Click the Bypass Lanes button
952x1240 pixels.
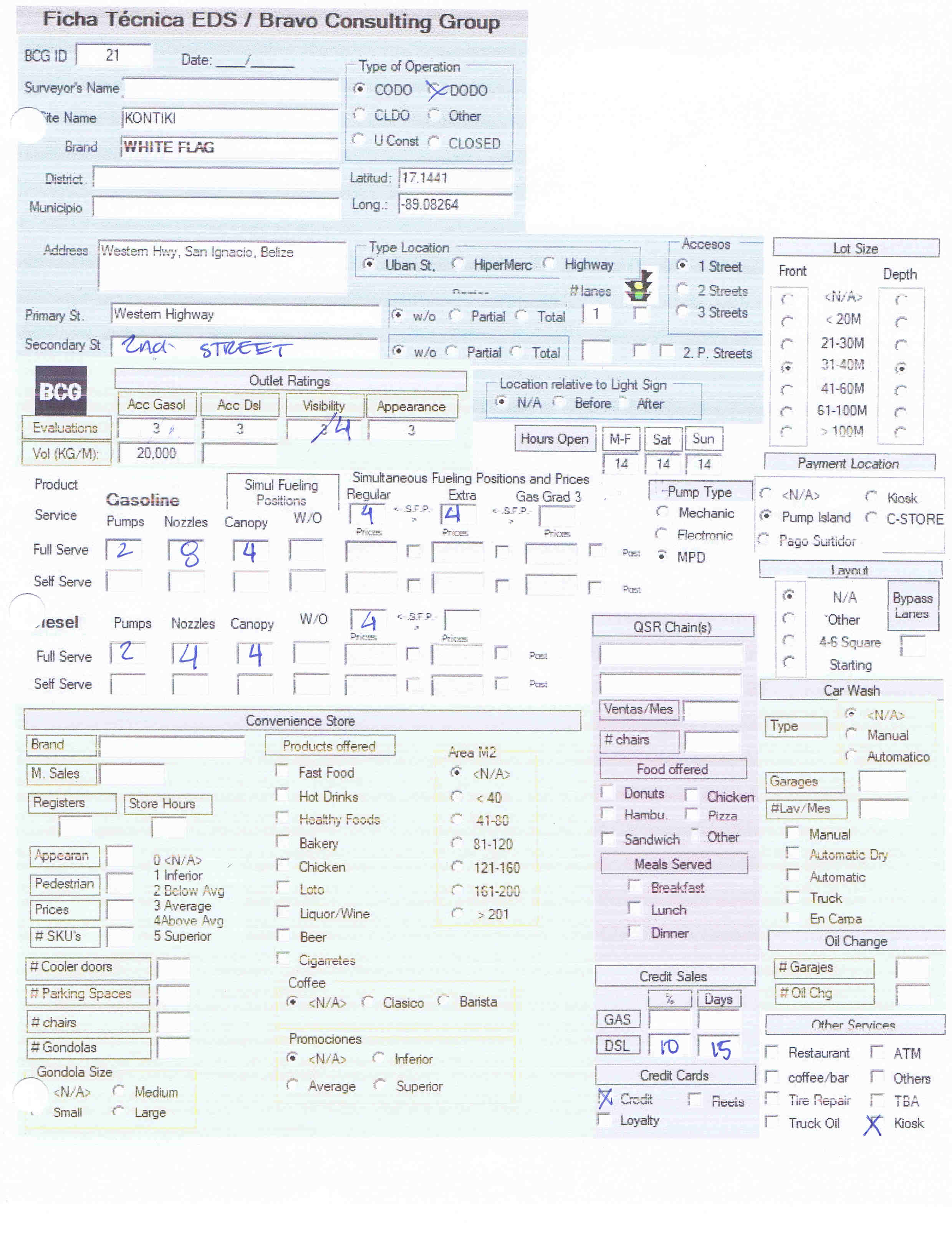(x=912, y=605)
